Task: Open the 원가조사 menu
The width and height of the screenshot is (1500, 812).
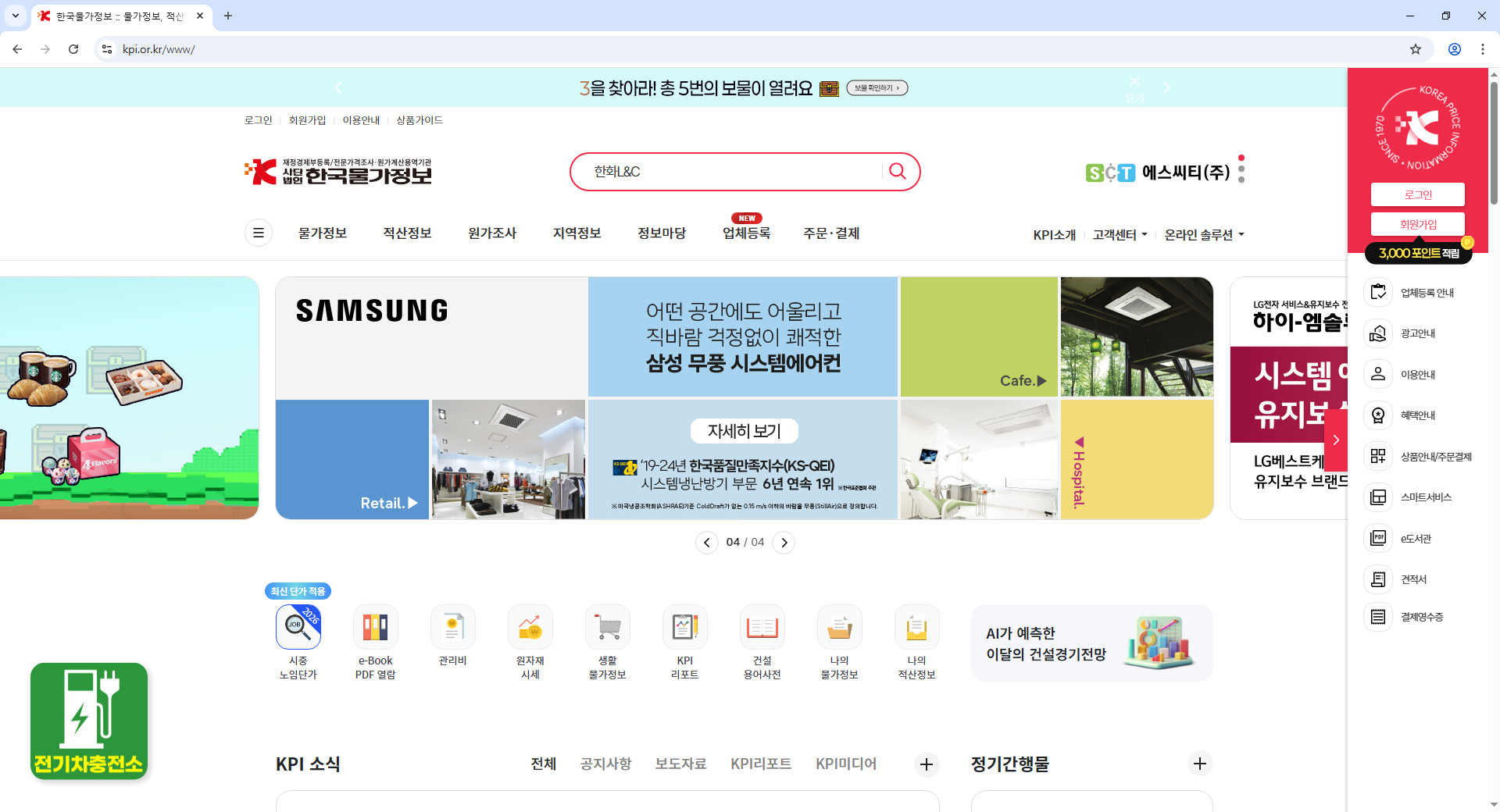Action: point(492,233)
